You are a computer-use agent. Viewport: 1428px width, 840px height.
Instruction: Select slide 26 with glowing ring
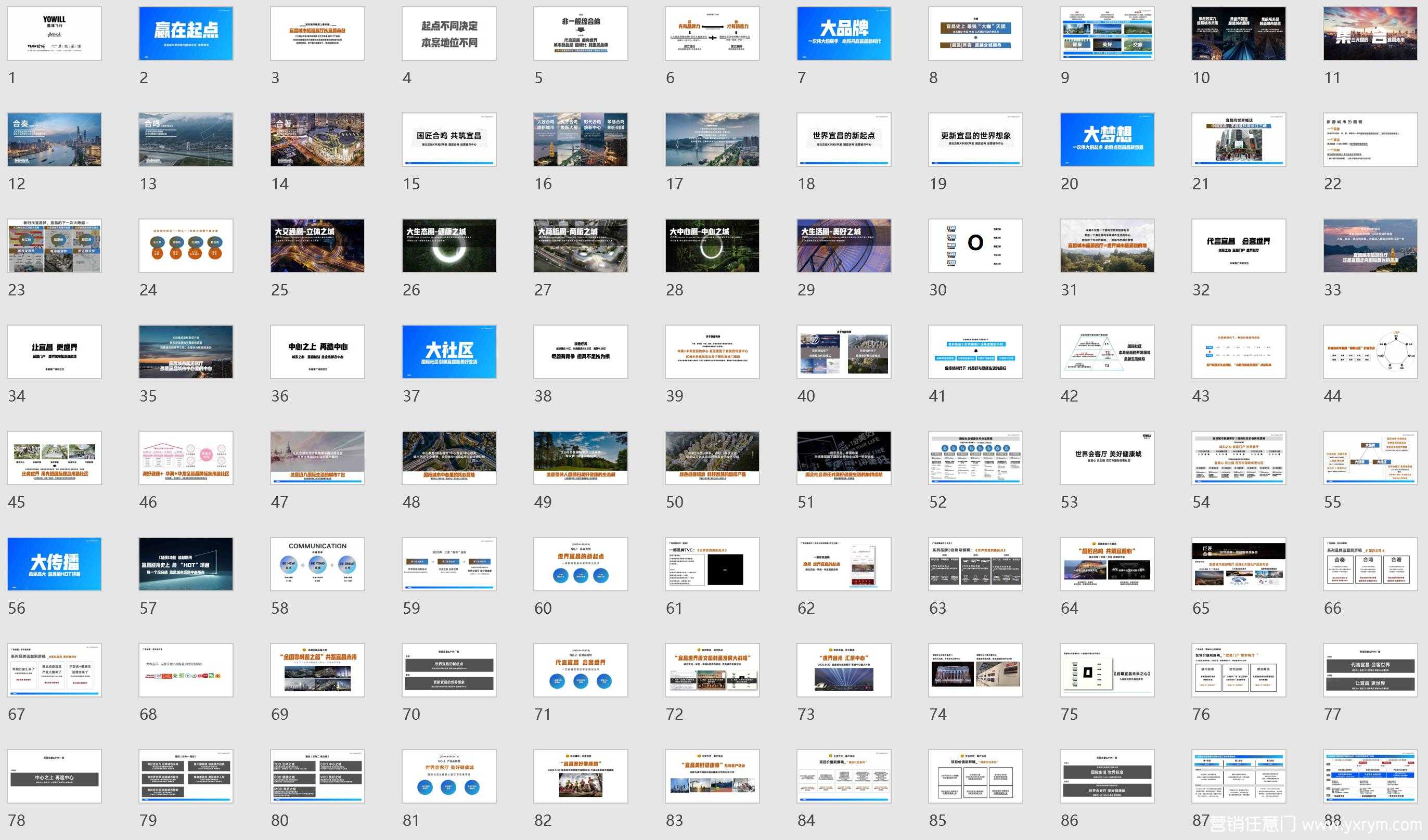pos(449,246)
